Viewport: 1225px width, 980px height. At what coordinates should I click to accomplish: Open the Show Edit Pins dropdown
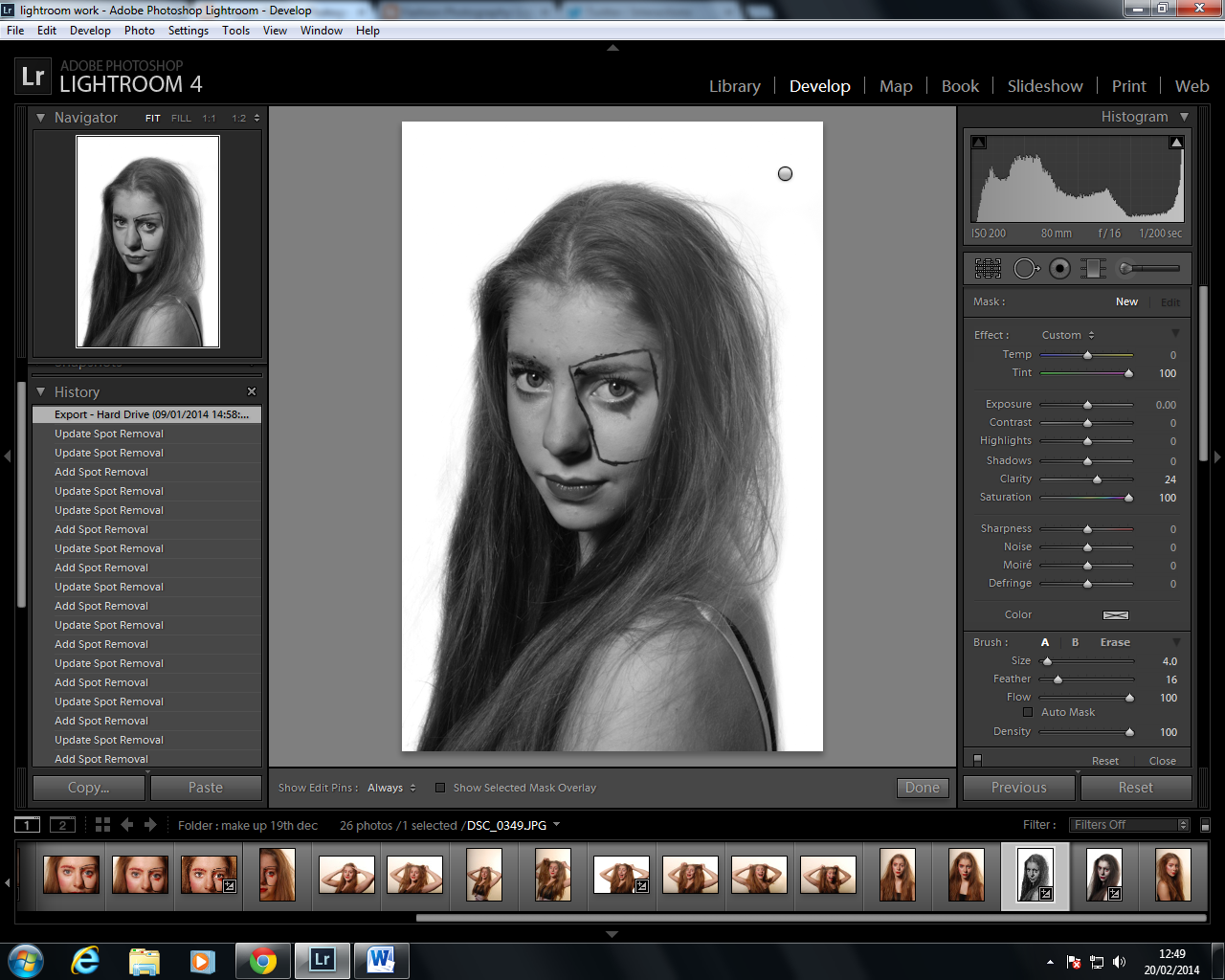pyautogui.click(x=391, y=788)
